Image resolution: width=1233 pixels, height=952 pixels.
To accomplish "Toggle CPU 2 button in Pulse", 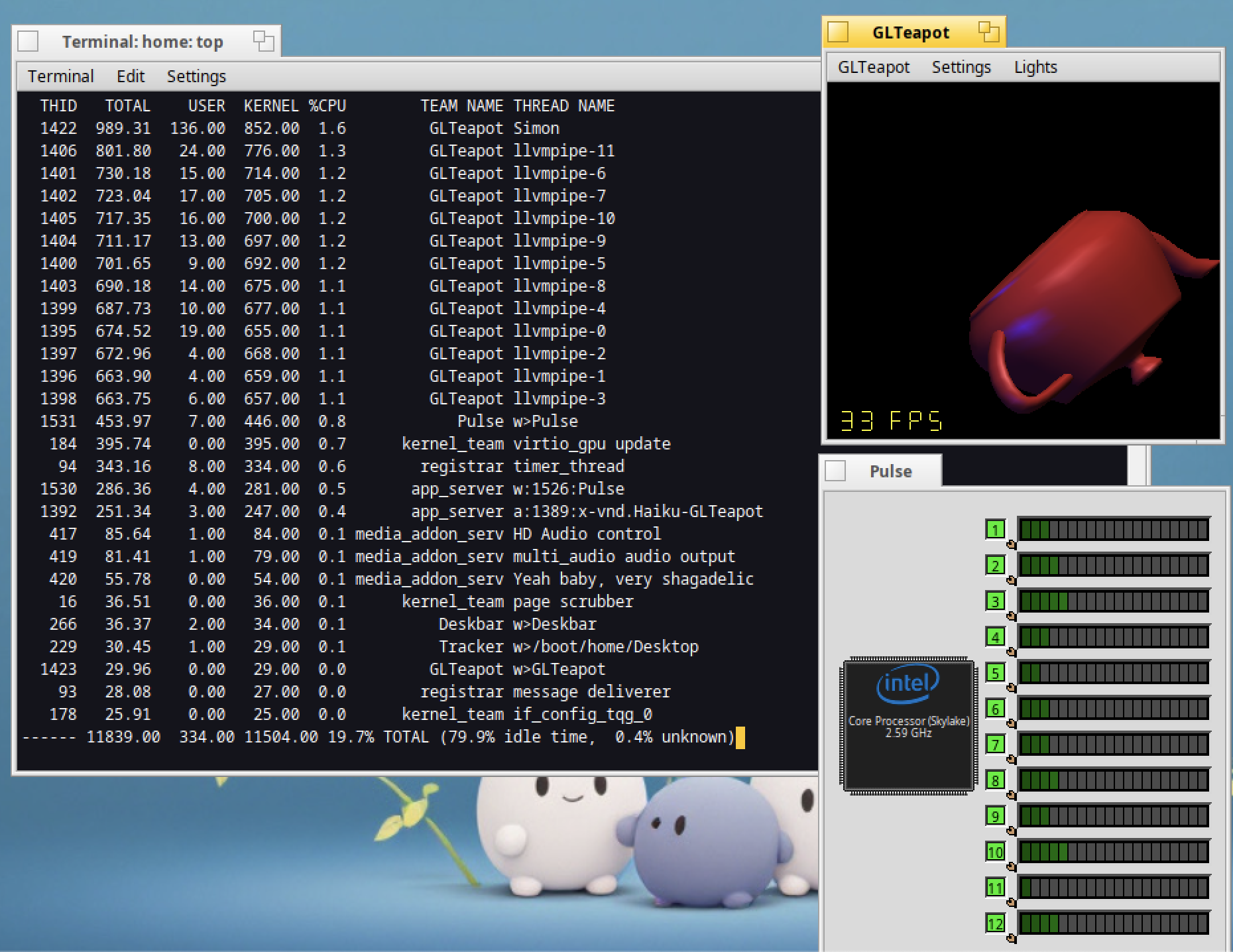I will tap(995, 565).
